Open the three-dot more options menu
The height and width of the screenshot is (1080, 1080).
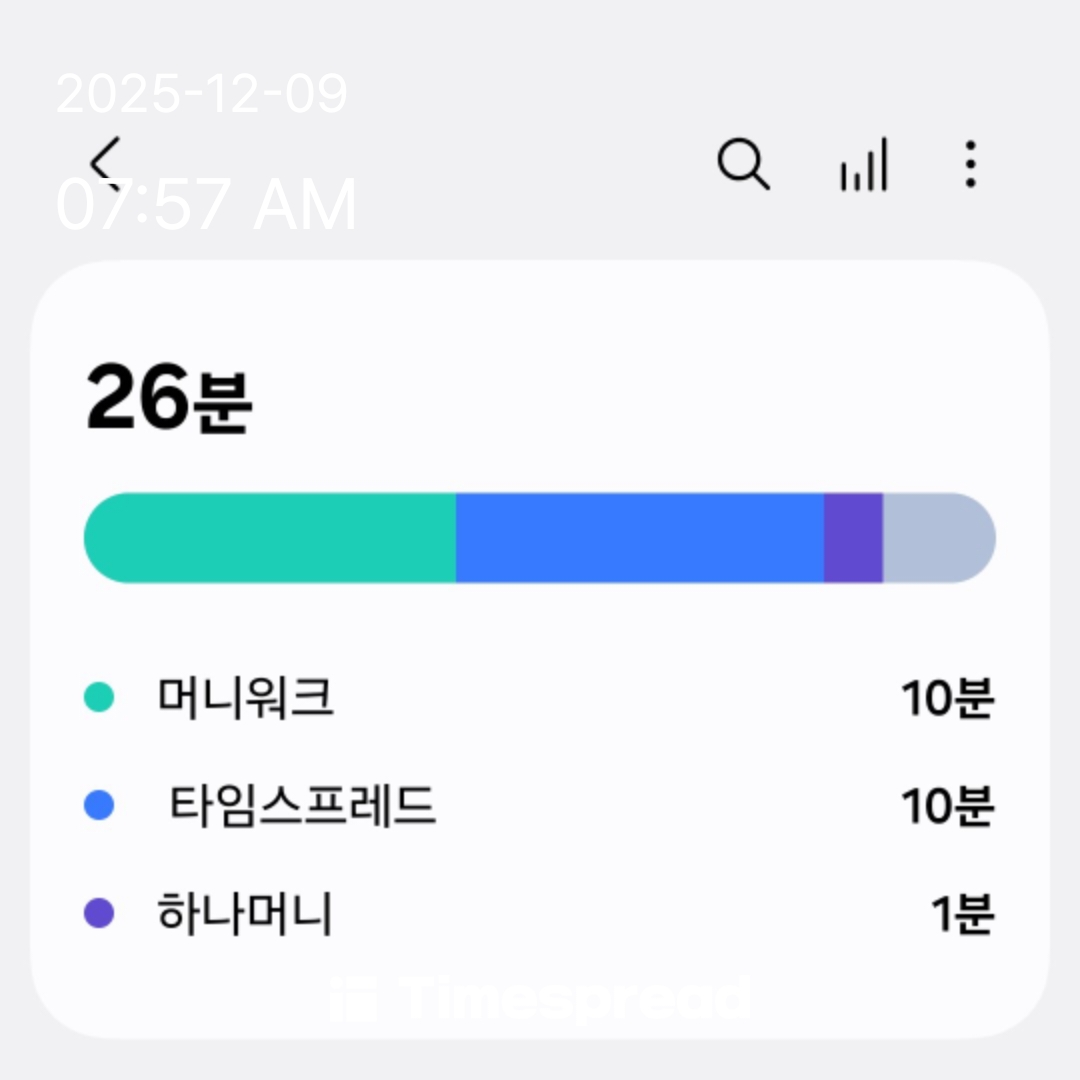pyautogui.click(x=969, y=165)
